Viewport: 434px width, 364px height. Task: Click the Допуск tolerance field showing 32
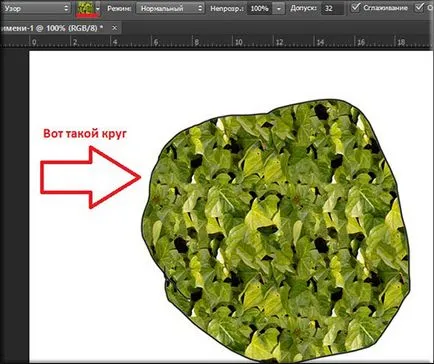point(333,8)
